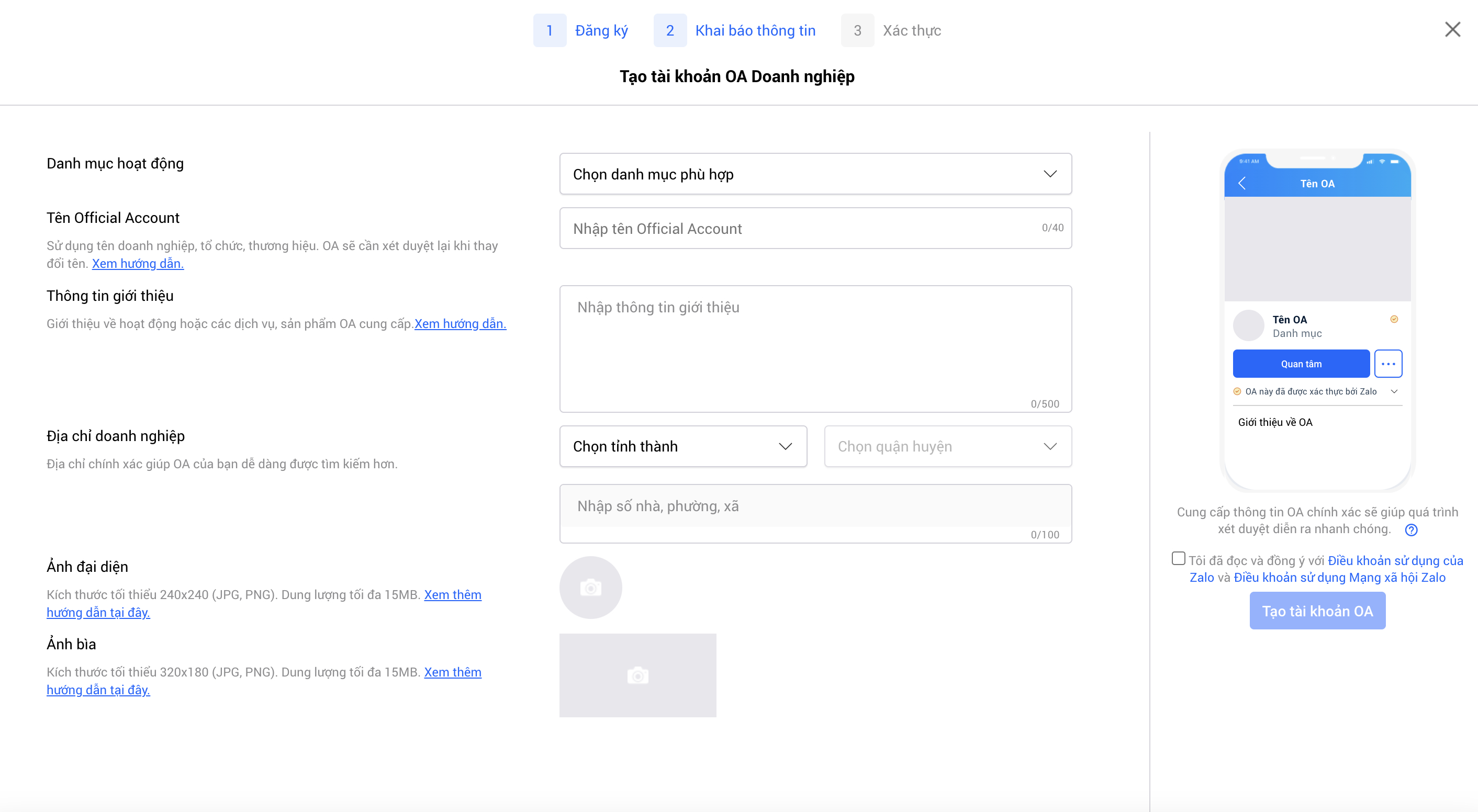This screenshot has width=1478, height=812.
Task: Click the step number 2 badge
Action: tap(669, 30)
